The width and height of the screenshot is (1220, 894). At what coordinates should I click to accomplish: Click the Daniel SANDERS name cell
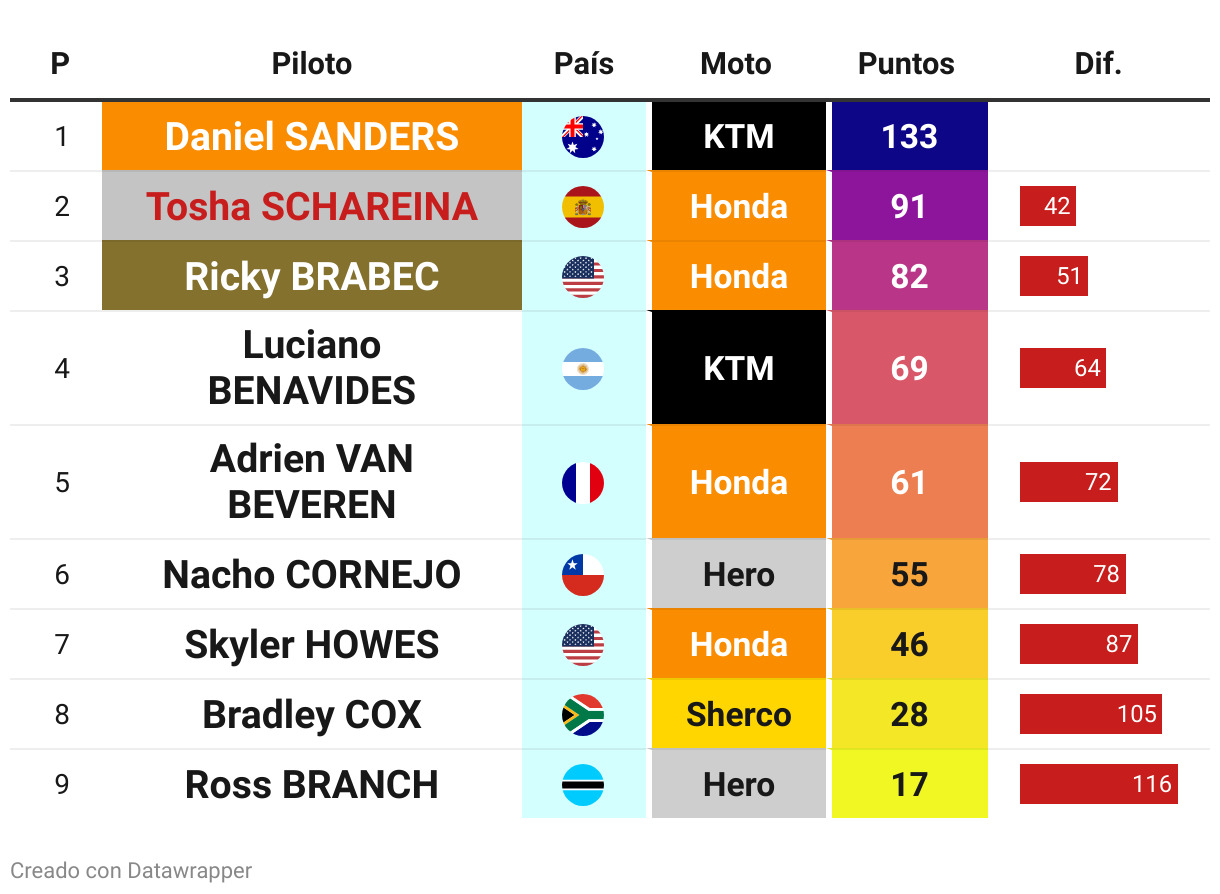click(x=312, y=136)
